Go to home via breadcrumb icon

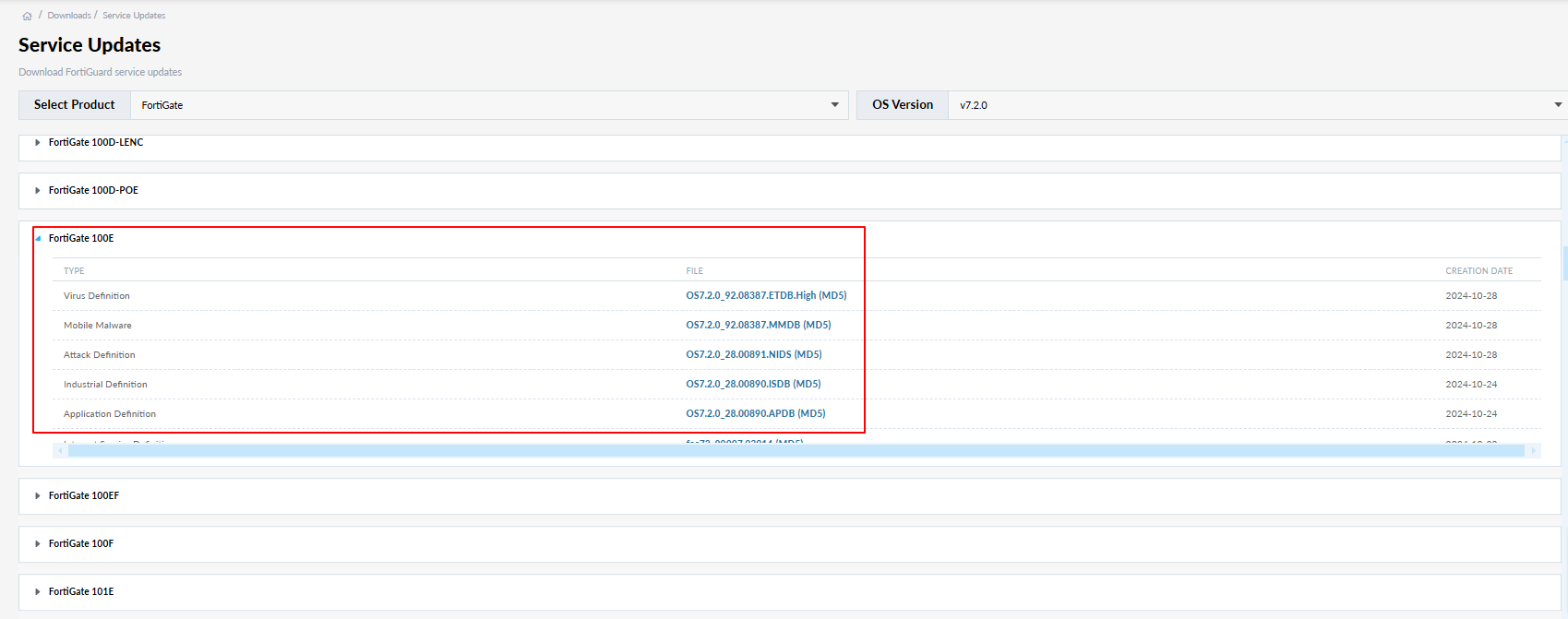click(27, 16)
